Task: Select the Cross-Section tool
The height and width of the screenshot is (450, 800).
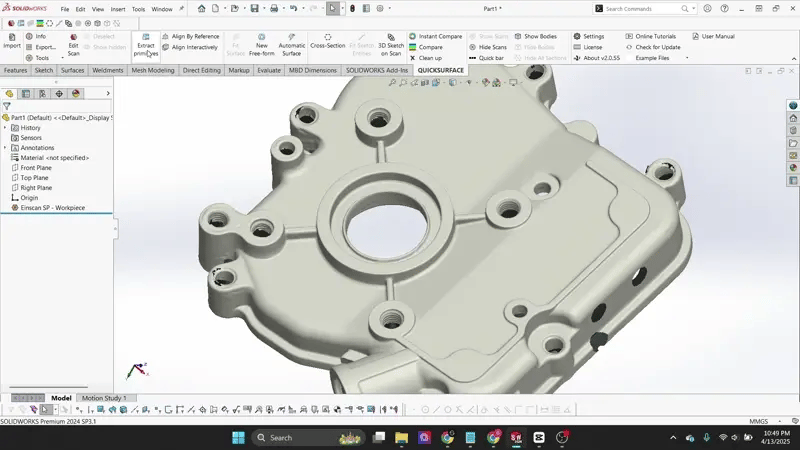Action: click(327, 45)
